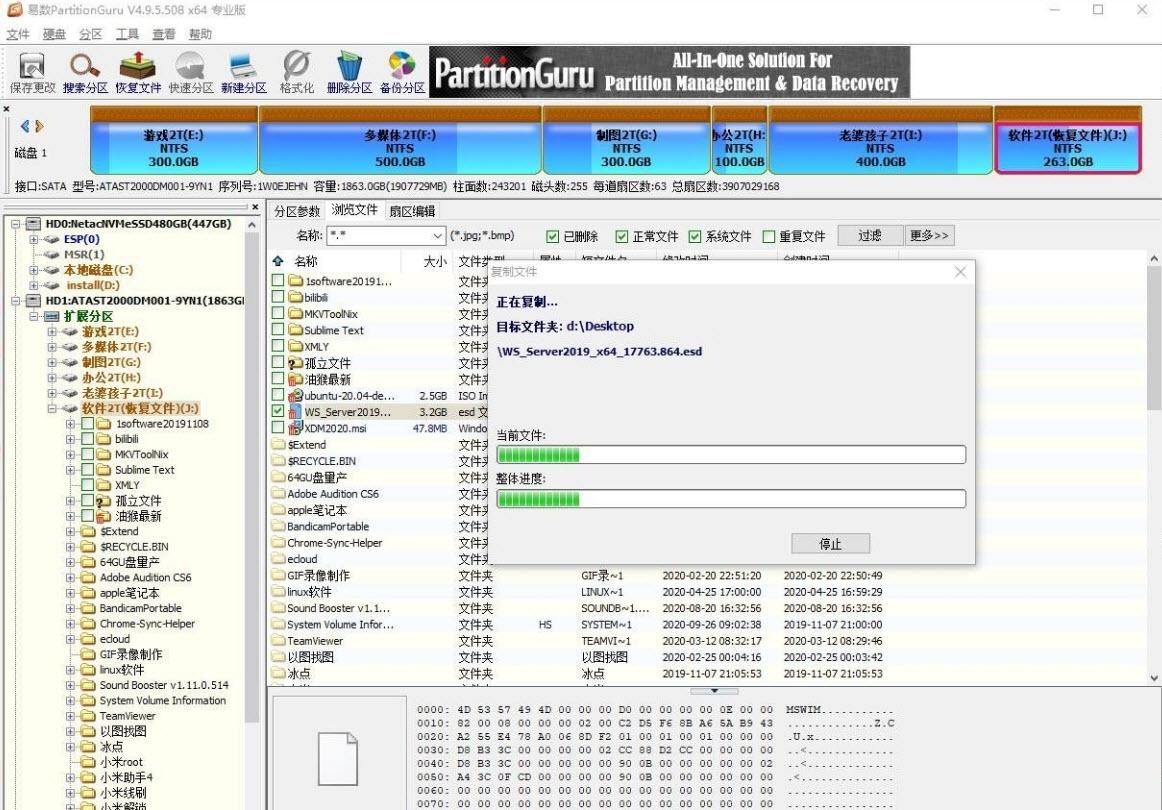Open the 工具 (Tools) menu
Screen dimensions: 1162x810
127,34
